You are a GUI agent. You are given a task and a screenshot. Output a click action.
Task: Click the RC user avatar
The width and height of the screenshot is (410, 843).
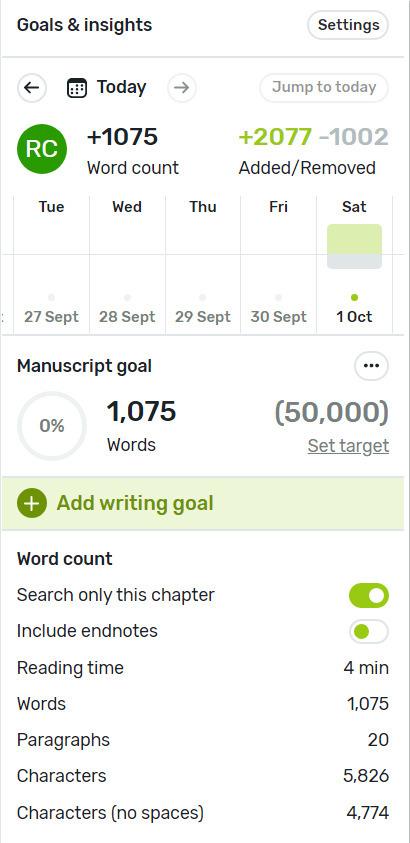coord(42,149)
